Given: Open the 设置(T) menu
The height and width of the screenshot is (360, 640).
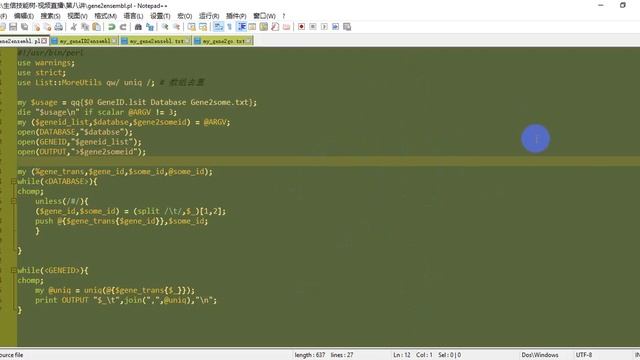Looking at the screenshot, I should (160, 16).
